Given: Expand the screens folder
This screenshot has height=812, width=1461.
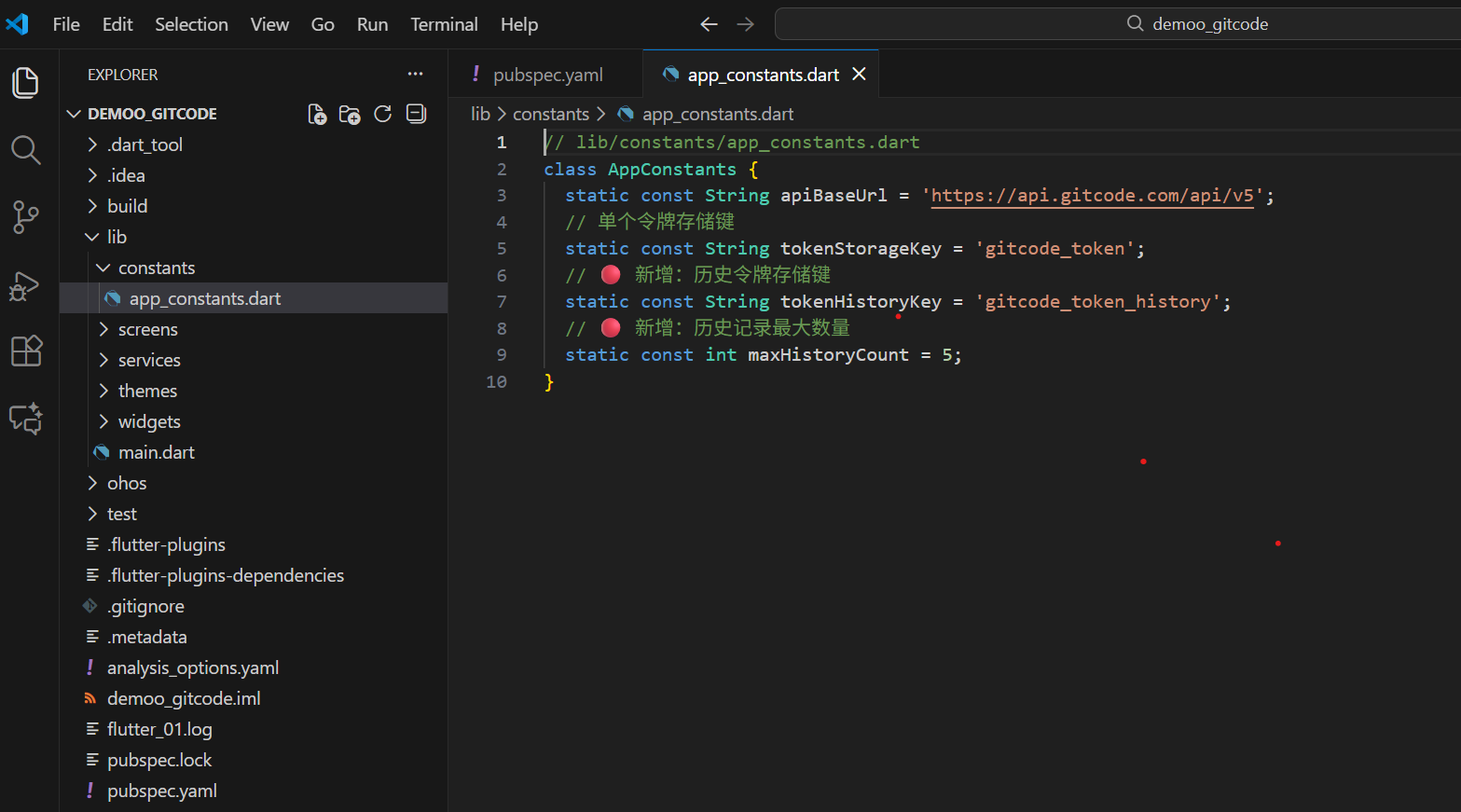Looking at the screenshot, I should tap(254, 329).
